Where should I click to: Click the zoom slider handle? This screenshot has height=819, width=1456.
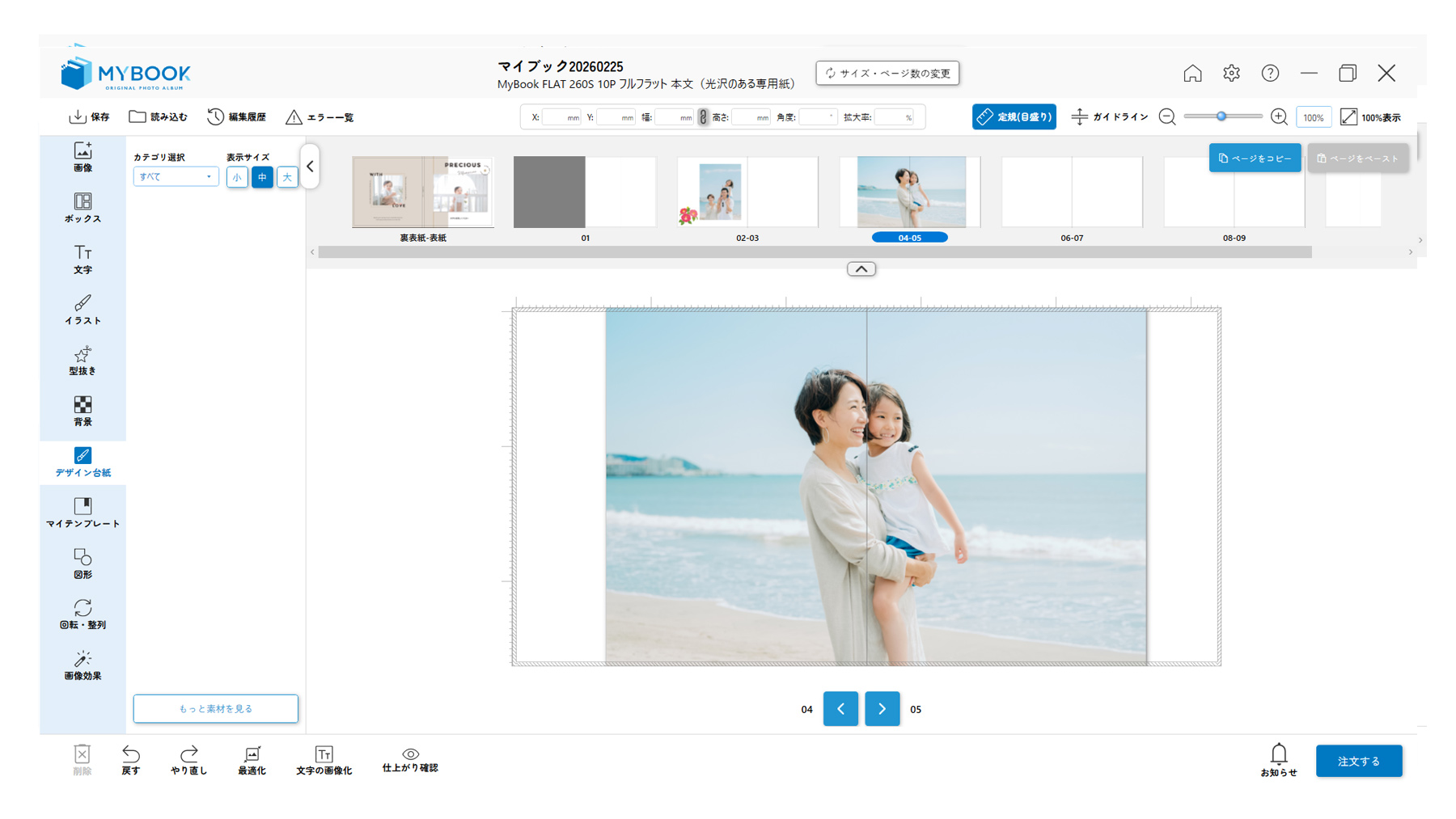[1221, 117]
